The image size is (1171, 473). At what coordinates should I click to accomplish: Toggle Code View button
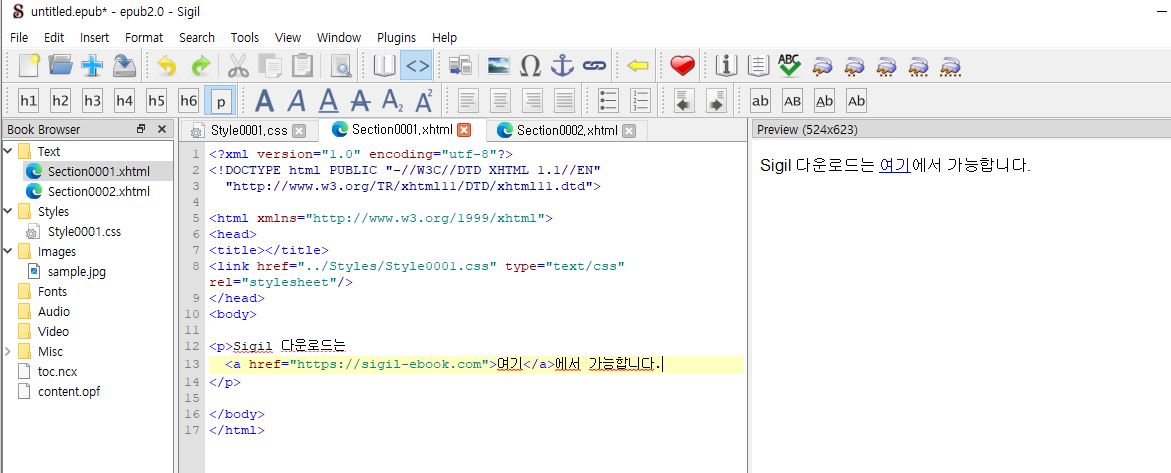click(x=416, y=66)
